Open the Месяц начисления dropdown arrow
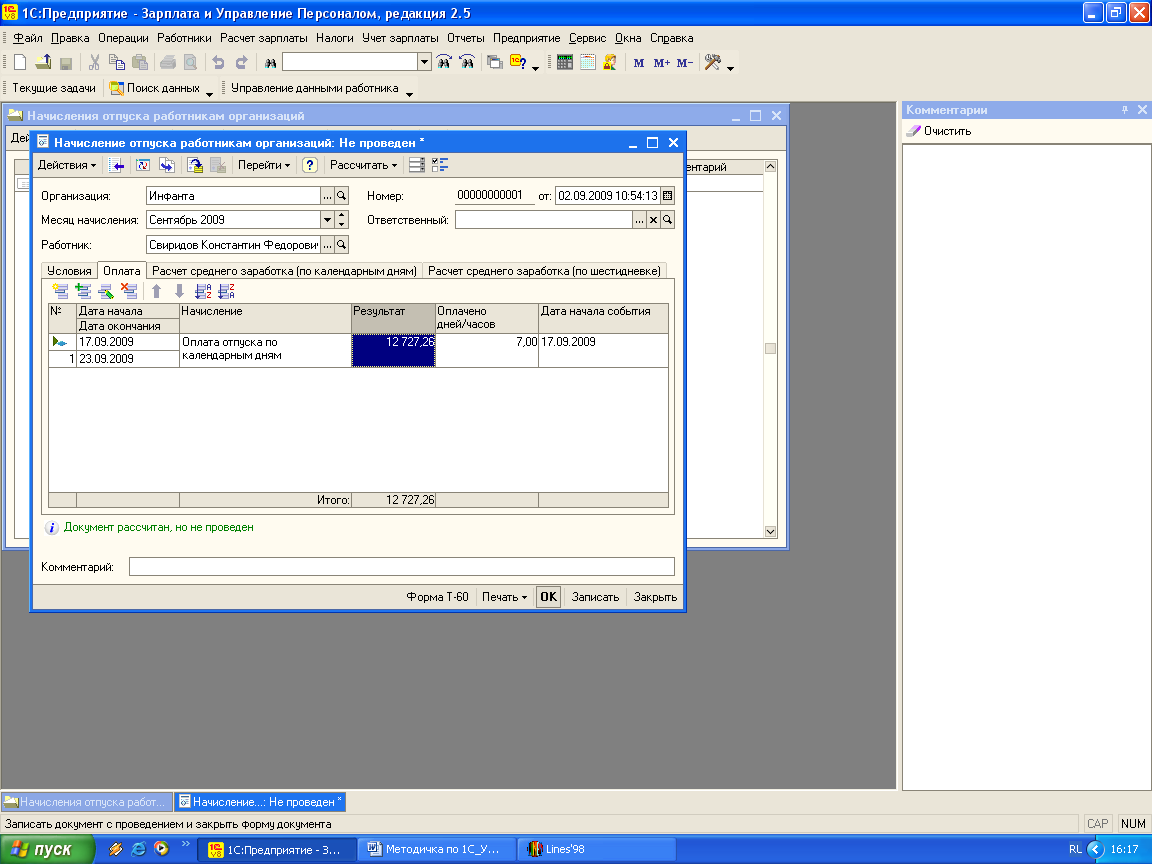Image resolution: width=1152 pixels, height=864 pixels. 327,220
